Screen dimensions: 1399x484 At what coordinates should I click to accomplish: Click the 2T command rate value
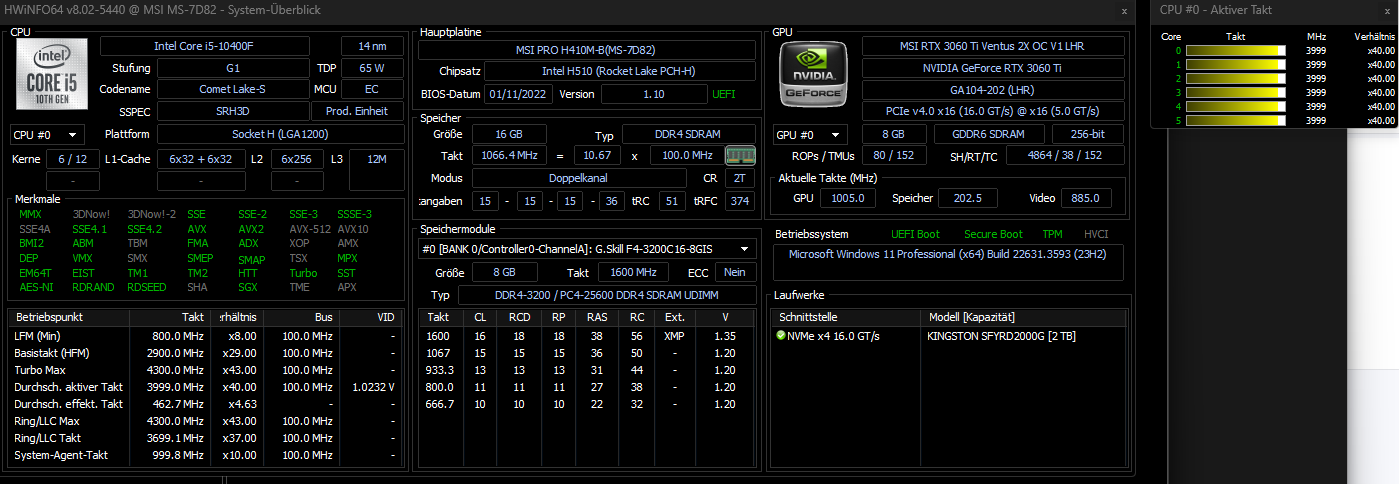[739, 177]
